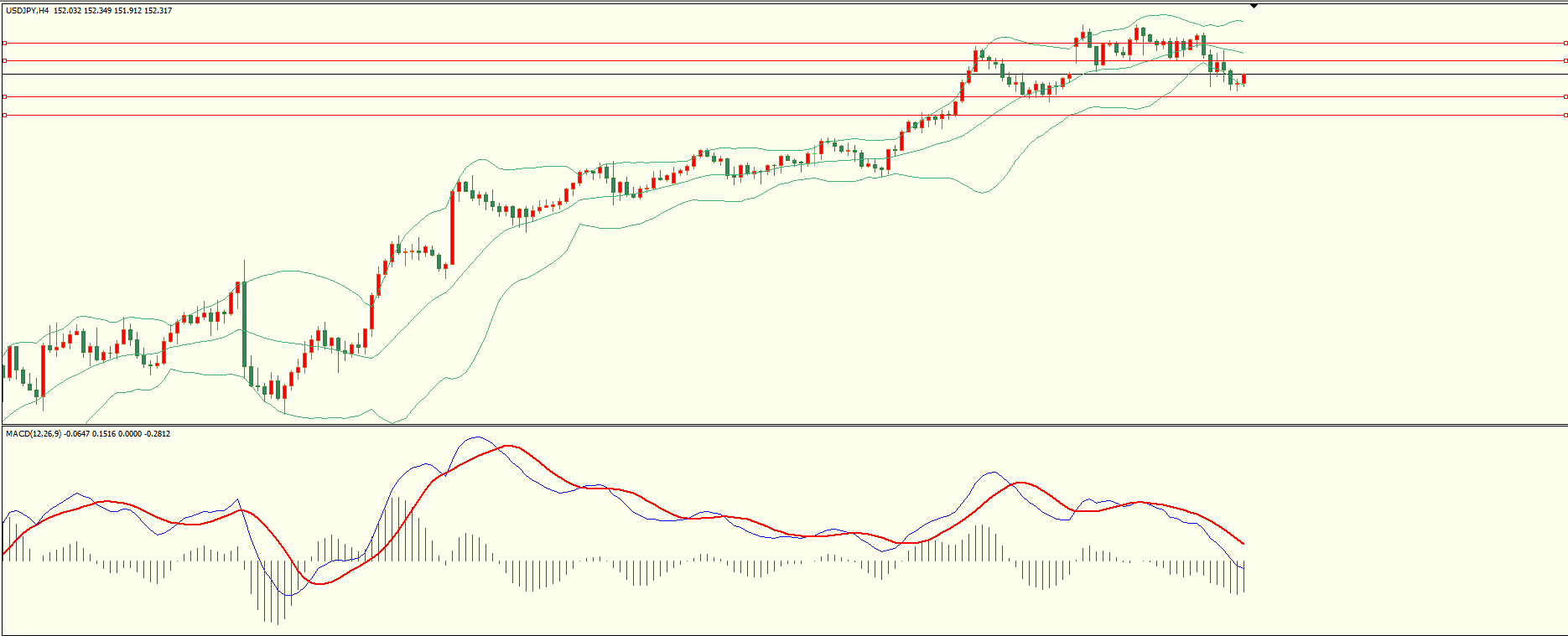Image resolution: width=1568 pixels, height=636 pixels.
Task: Select left handle of third red horizontal line
Action: tap(4, 96)
